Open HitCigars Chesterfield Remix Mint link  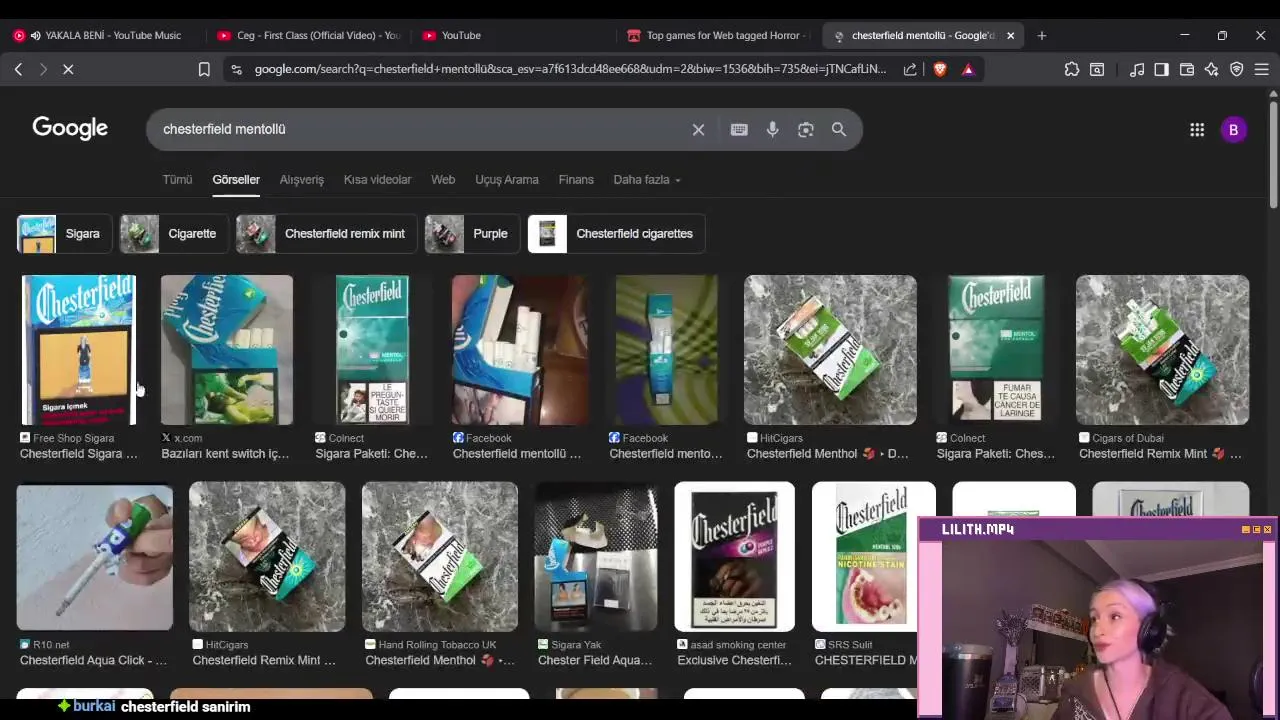(264, 660)
